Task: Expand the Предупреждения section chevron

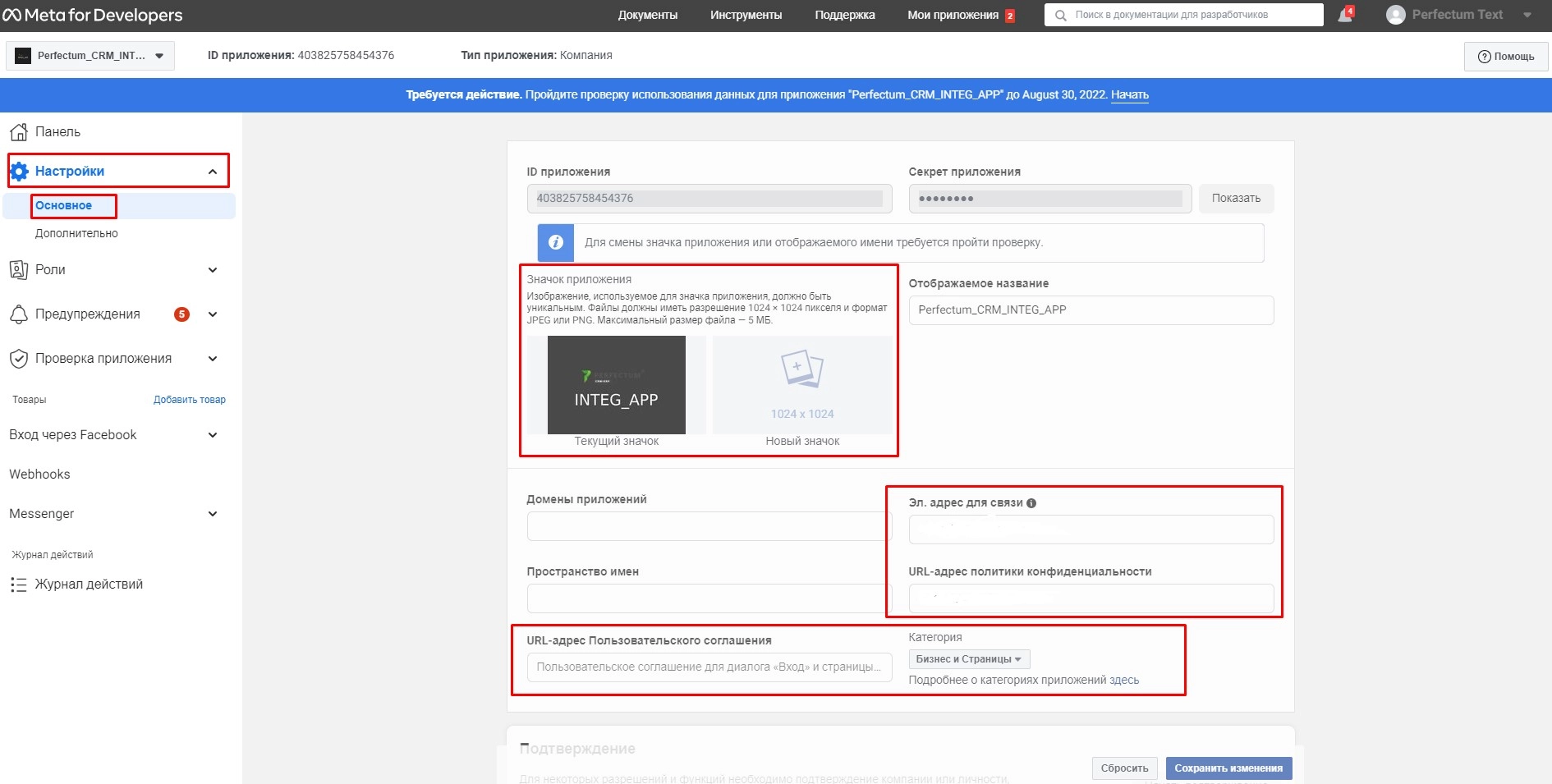Action: (213, 314)
